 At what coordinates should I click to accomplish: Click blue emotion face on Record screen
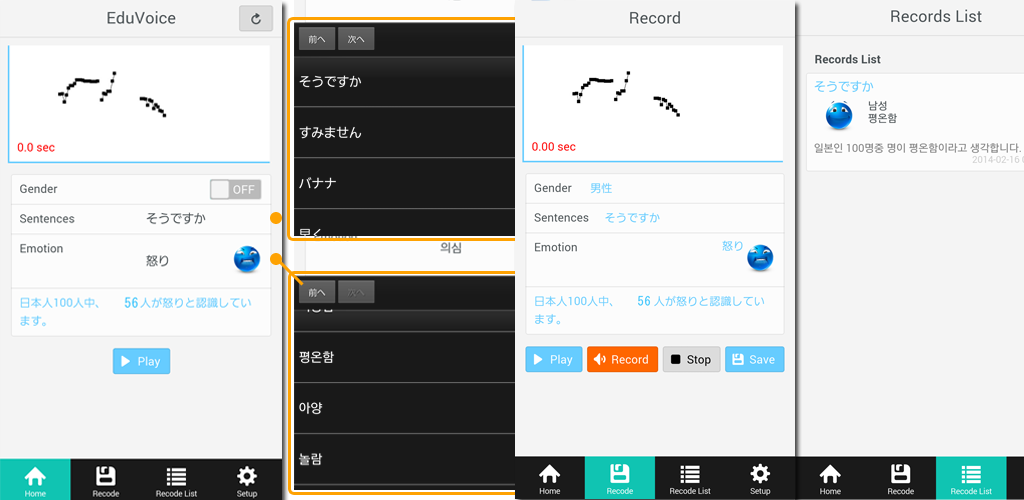760,257
